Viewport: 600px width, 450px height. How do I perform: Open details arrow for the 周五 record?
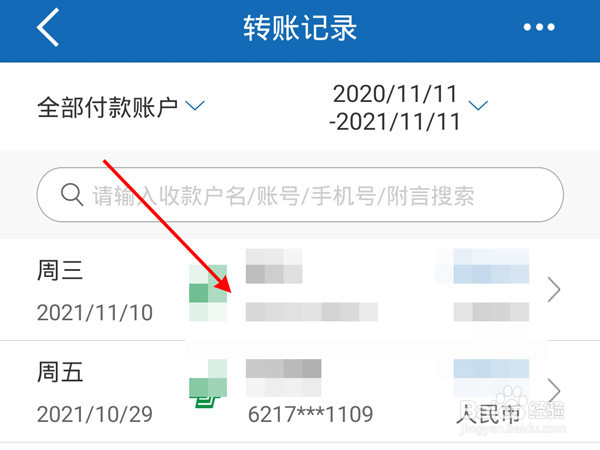point(554,391)
